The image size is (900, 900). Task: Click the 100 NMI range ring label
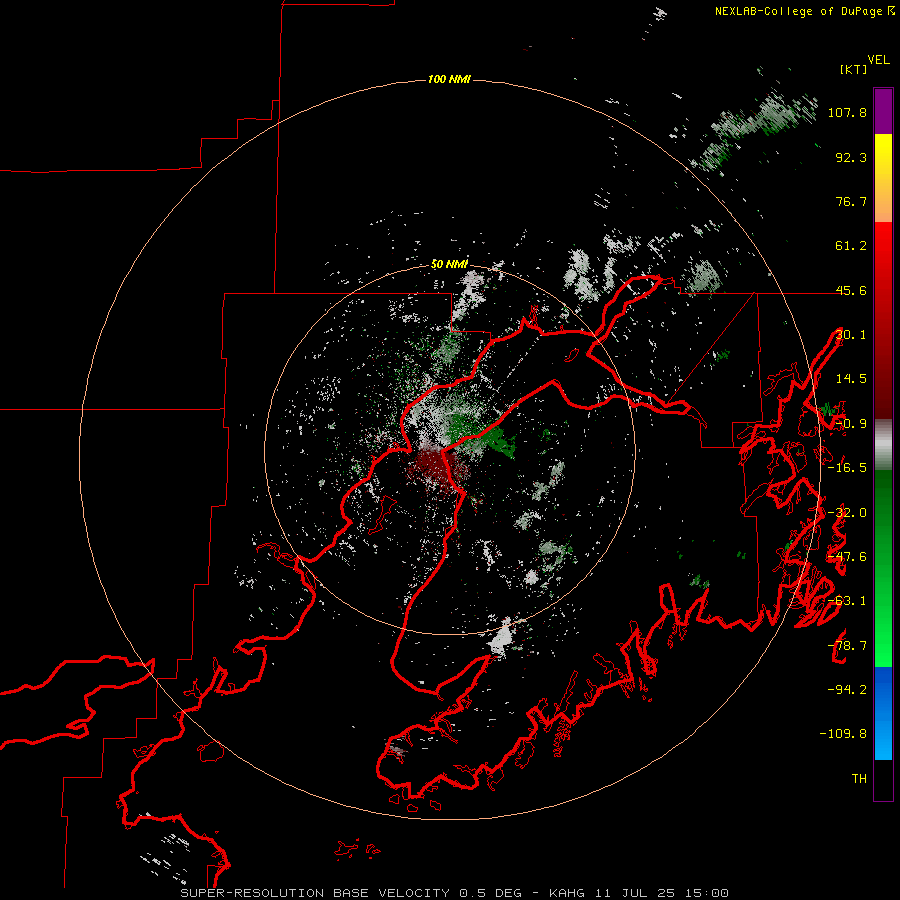449,79
